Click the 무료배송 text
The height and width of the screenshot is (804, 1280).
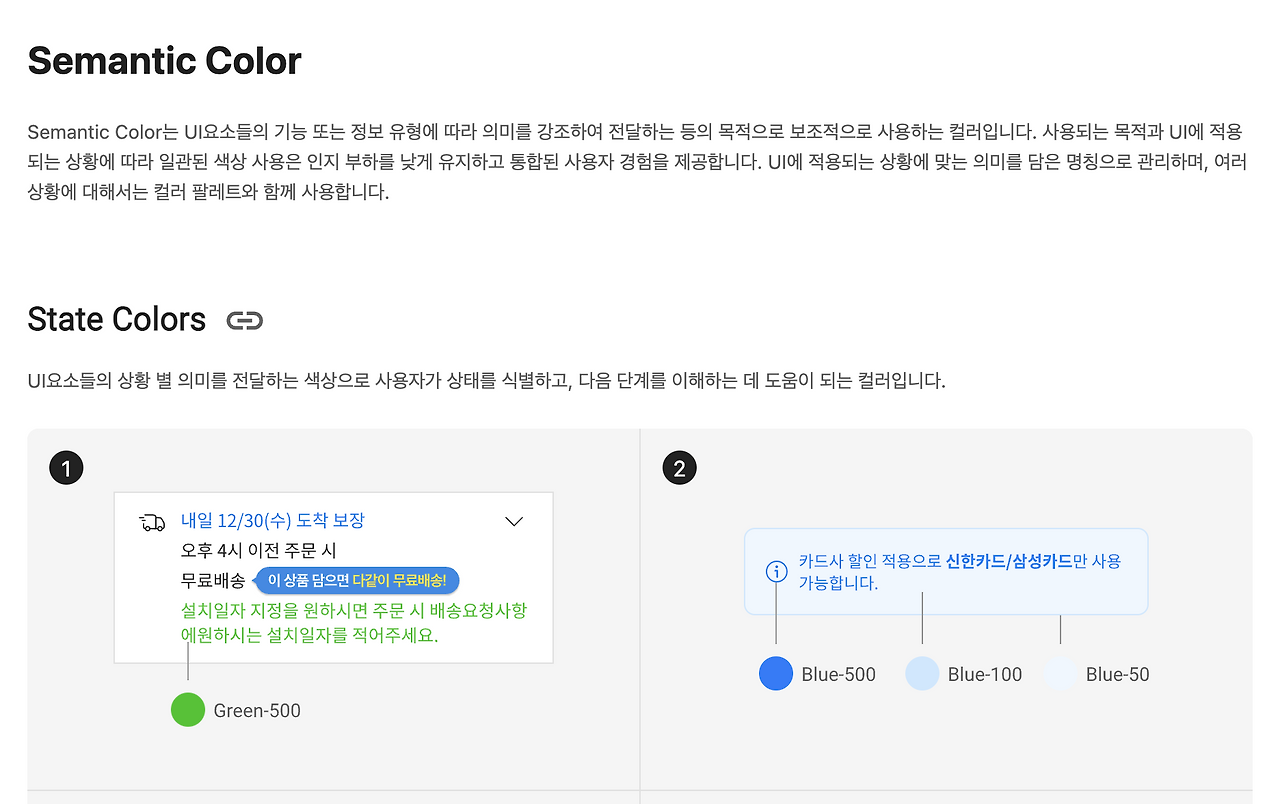click(x=212, y=581)
